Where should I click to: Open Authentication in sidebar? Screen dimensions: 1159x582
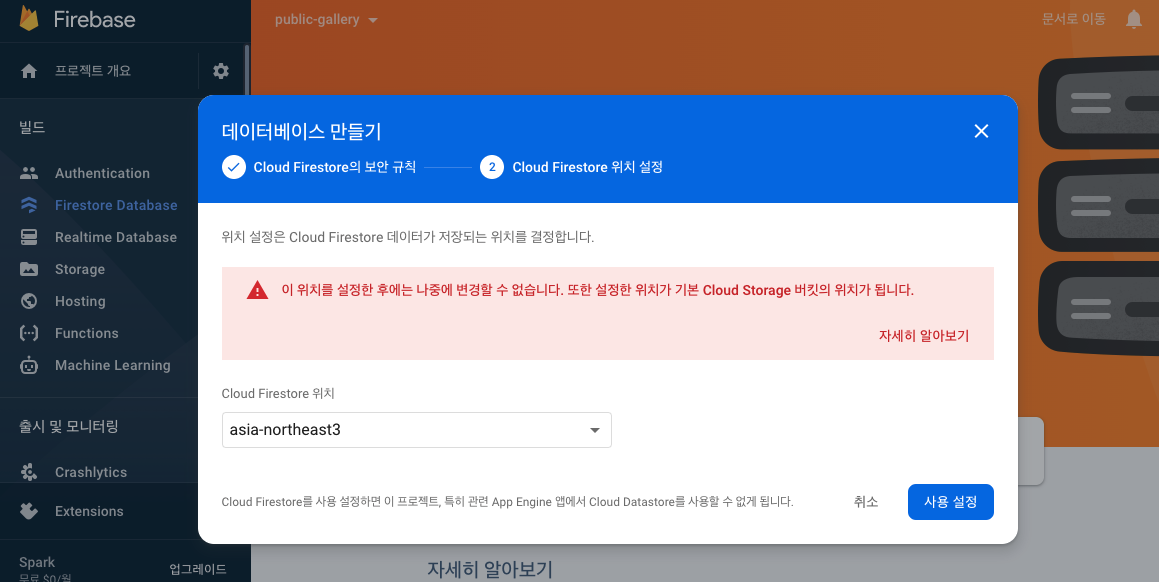pyautogui.click(x=102, y=173)
